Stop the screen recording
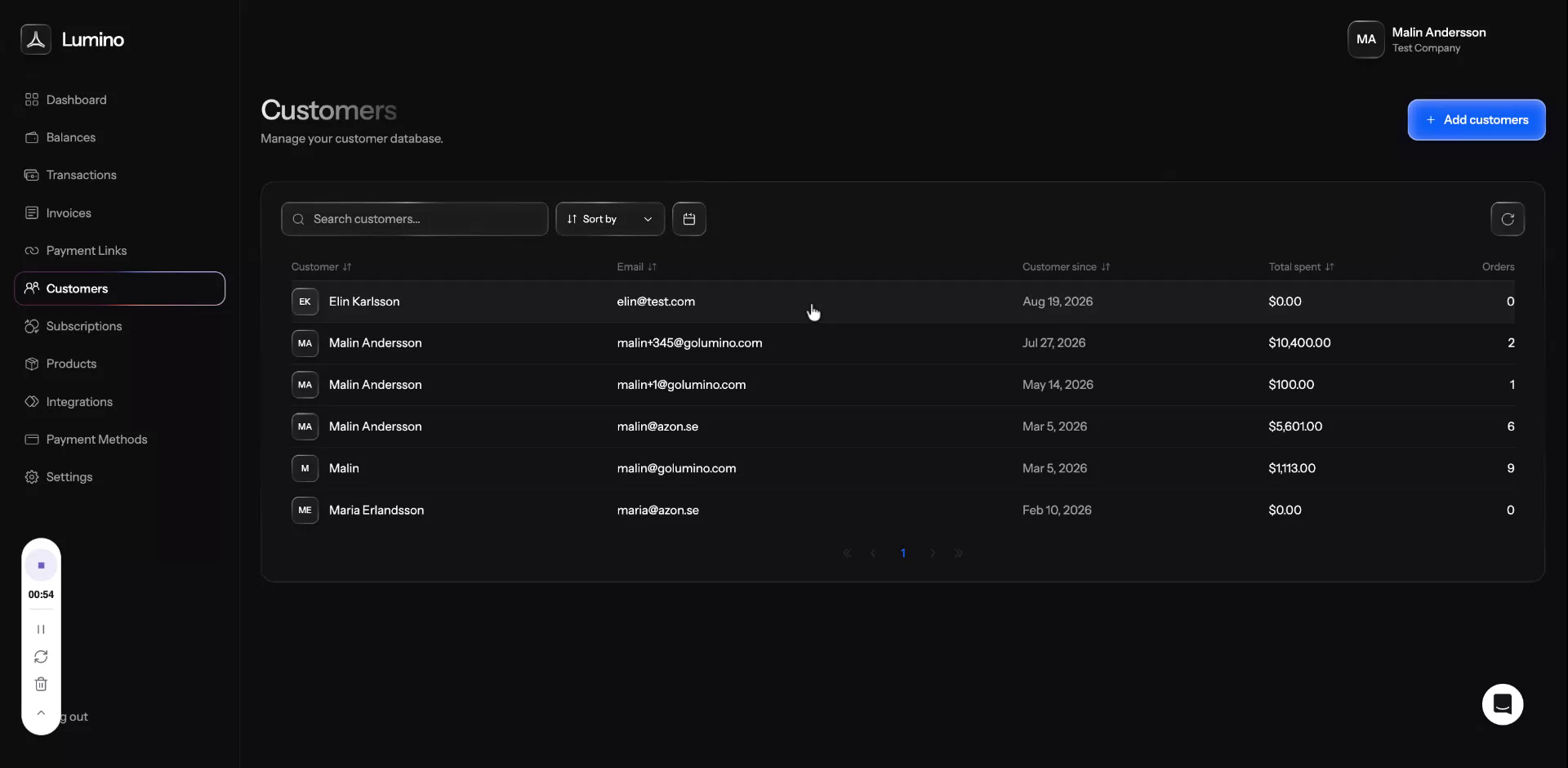1568x768 pixels. click(41, 565)
